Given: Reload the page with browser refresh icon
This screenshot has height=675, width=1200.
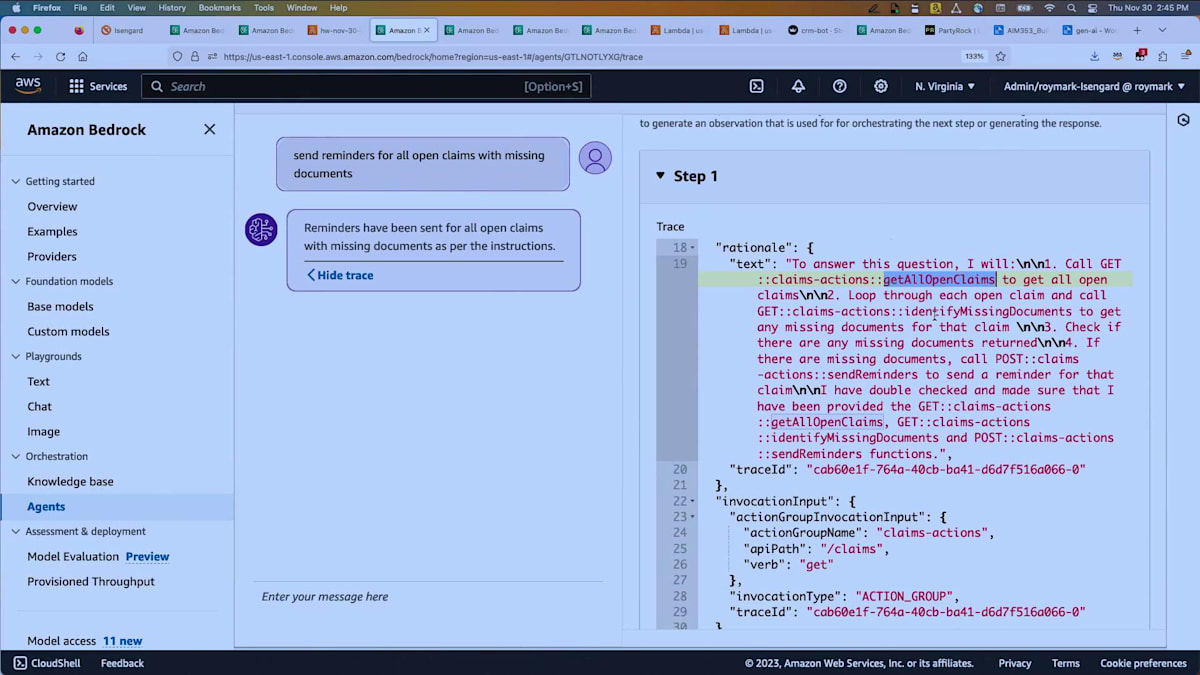Looking at the screenshot, I should pyautogui.click(x=60, y=57).
